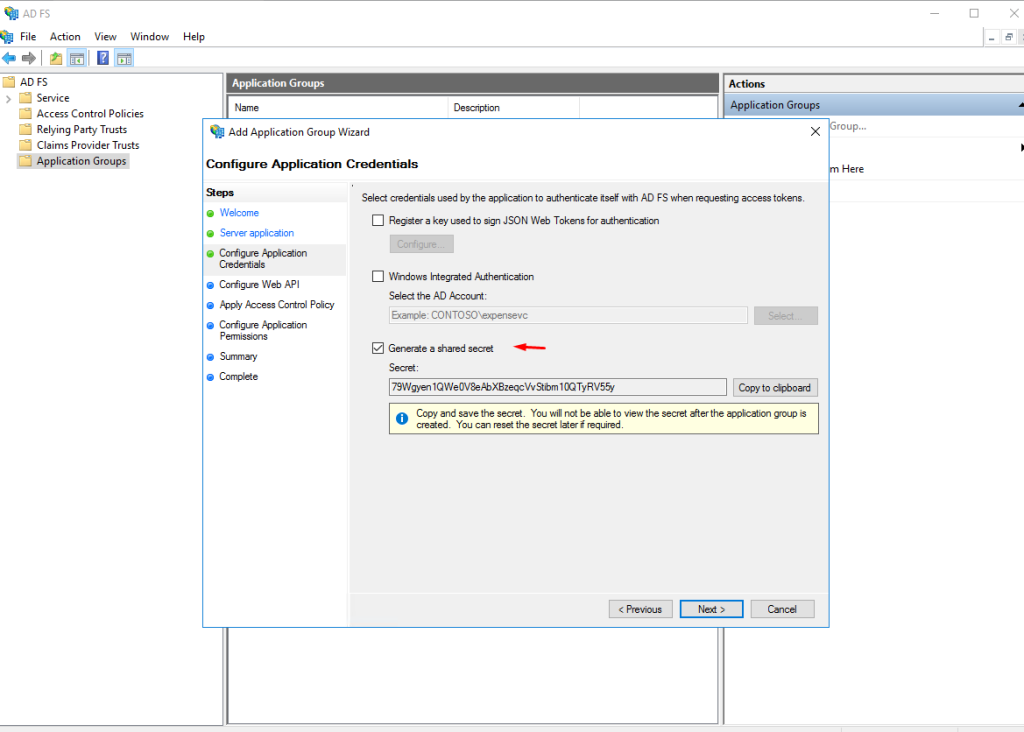Viewport: 1024px width, 732px height.
Task: Collapse the Application Groups actions section arrow
Action: [1020, 105]
